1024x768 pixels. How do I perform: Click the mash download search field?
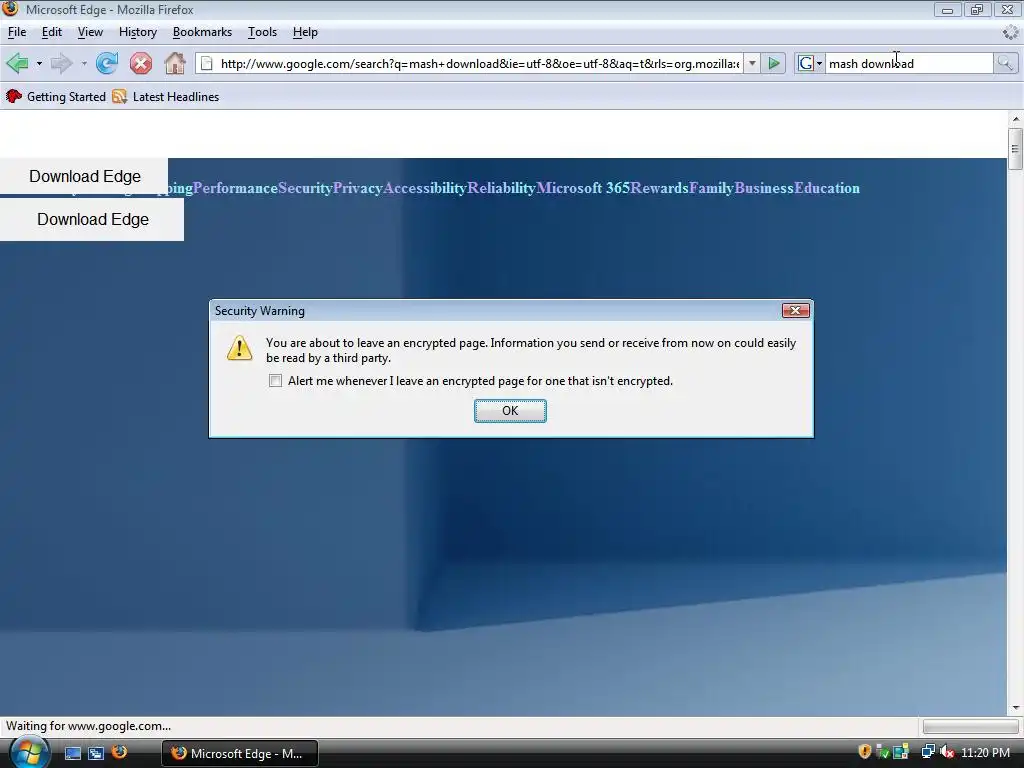909,63
